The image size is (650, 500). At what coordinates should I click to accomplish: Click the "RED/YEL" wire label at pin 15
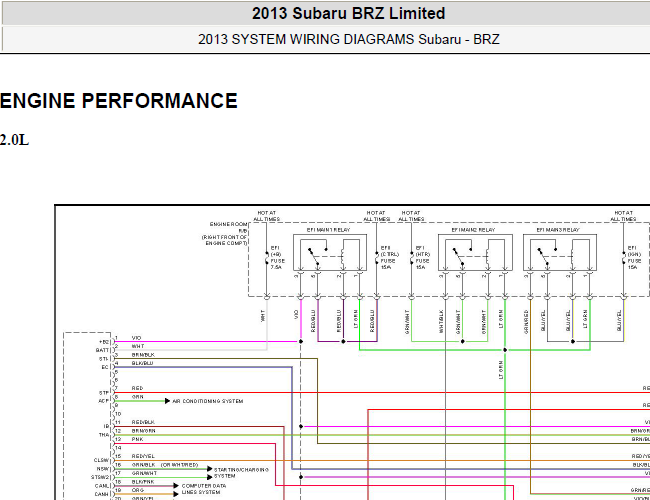pos(143,456)
